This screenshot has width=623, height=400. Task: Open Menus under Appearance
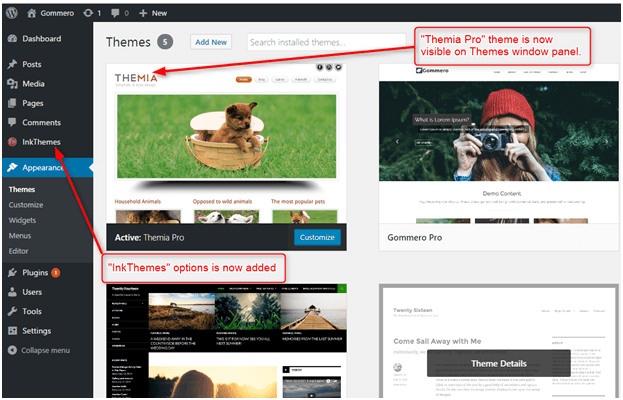click(20, 236)
